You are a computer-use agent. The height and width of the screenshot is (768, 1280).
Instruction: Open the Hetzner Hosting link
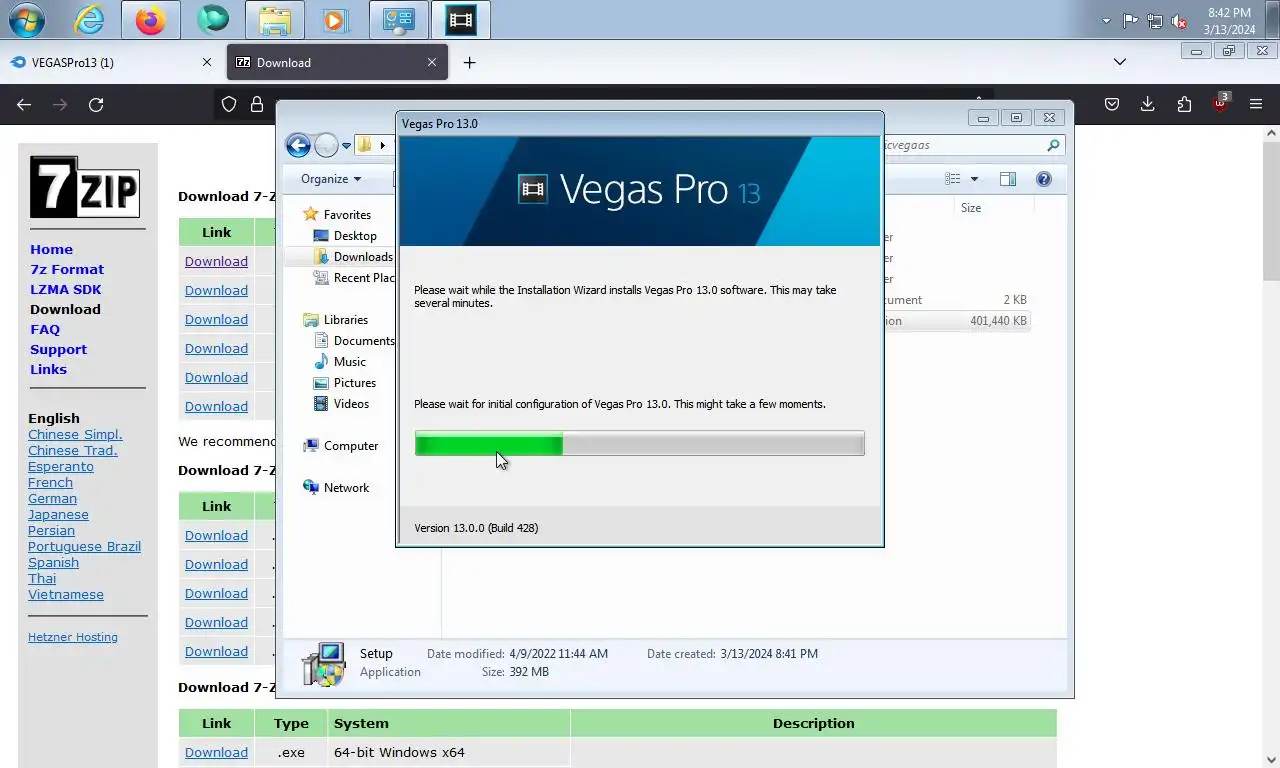coord(73,637)
